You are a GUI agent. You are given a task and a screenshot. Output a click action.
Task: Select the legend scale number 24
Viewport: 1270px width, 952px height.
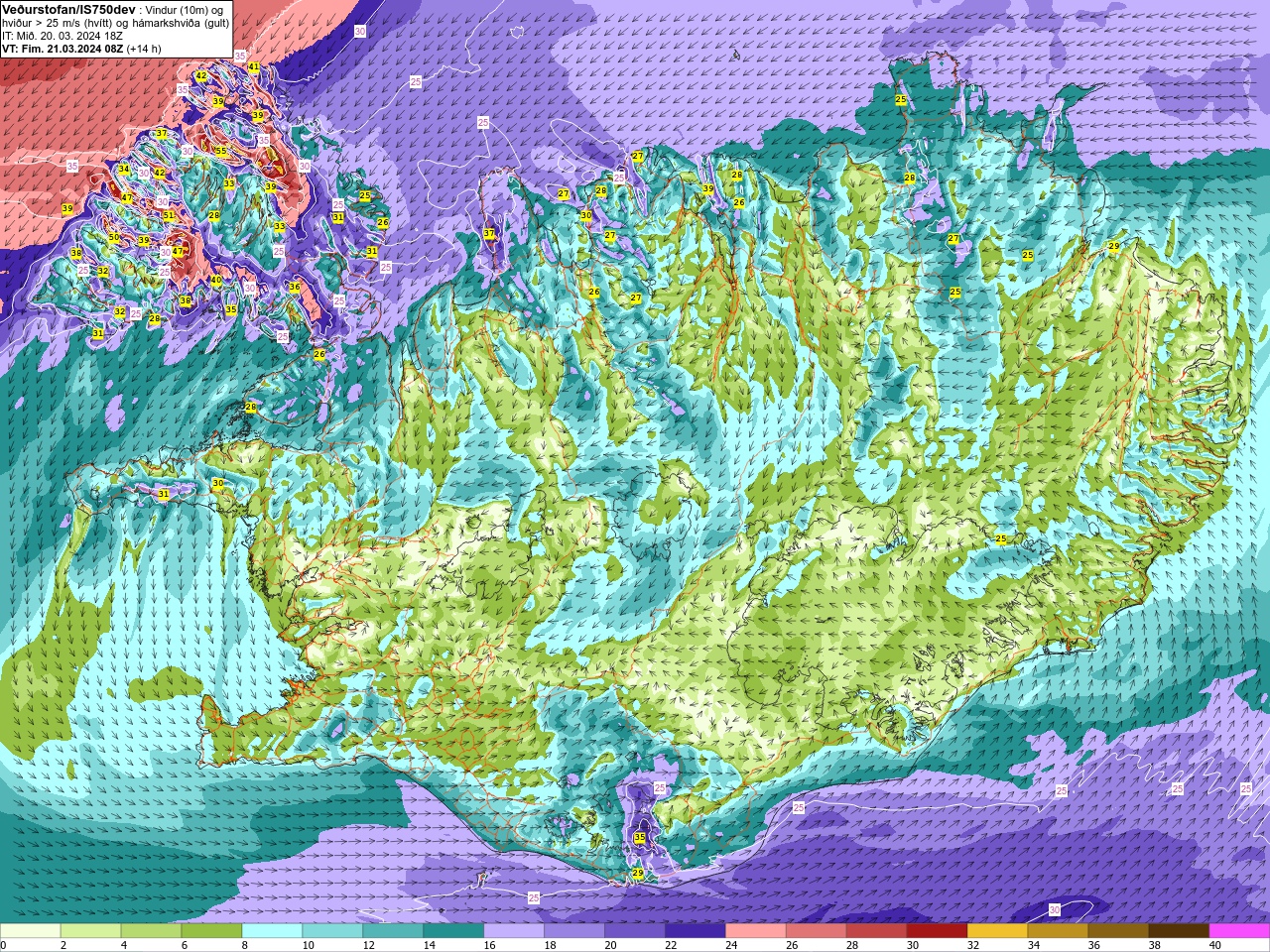pyautogui.click(x=731, y=946)
